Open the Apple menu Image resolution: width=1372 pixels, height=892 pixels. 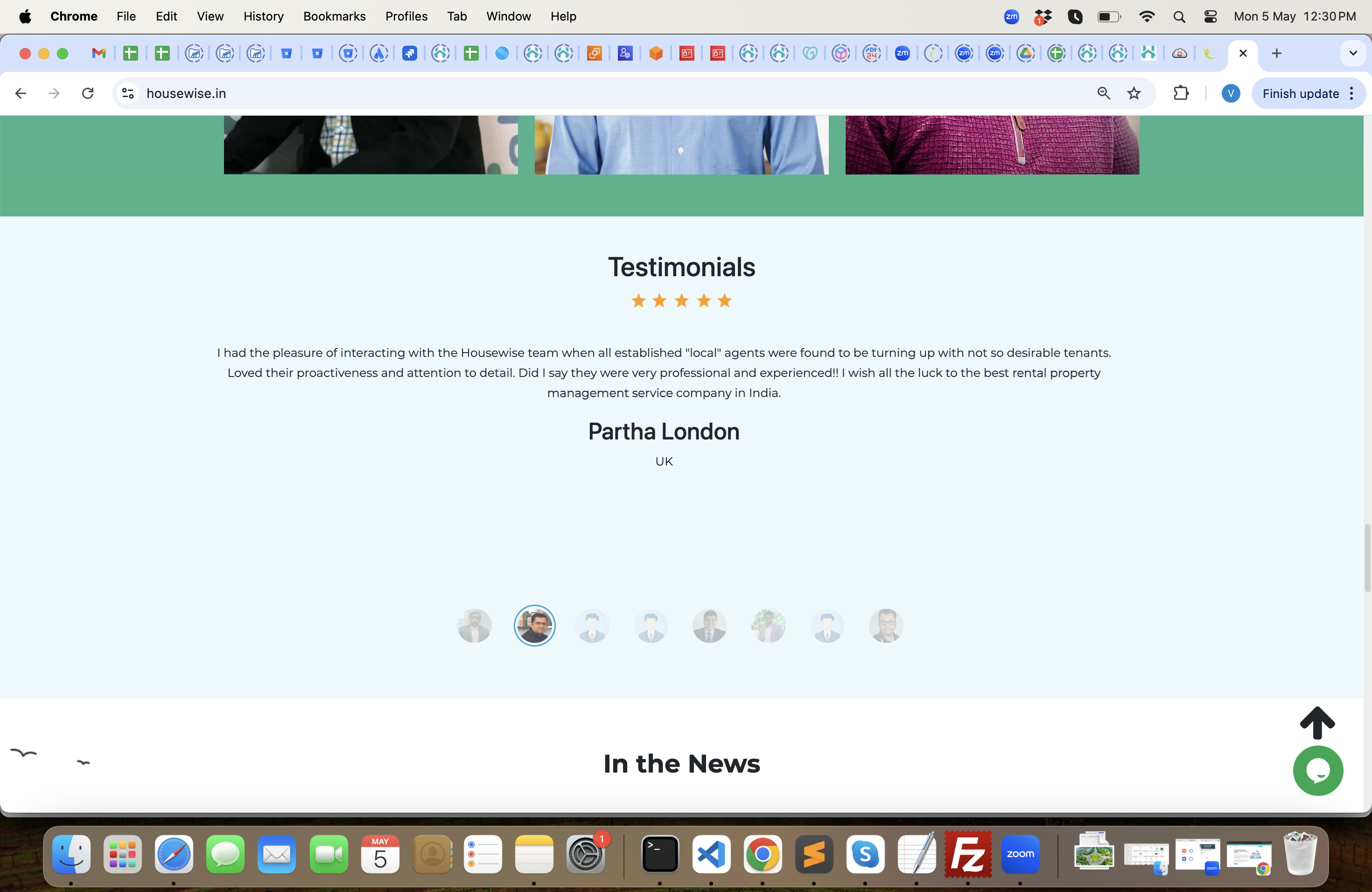[x=25, y=16]
